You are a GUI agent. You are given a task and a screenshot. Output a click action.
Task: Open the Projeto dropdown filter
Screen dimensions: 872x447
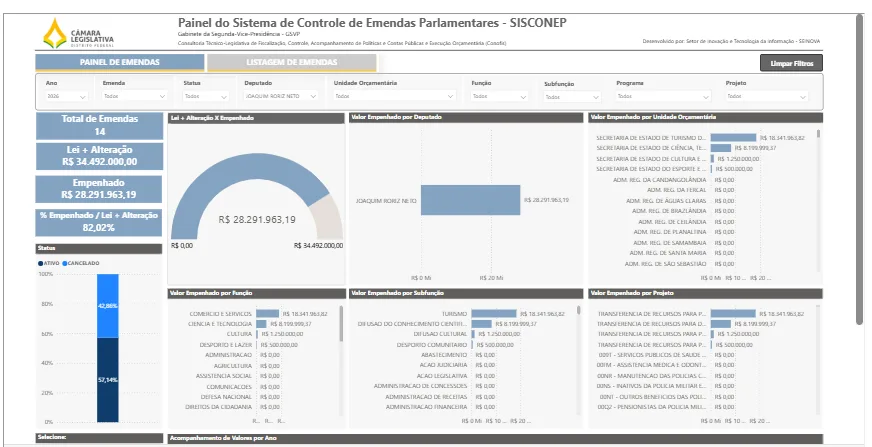(767, 96)
